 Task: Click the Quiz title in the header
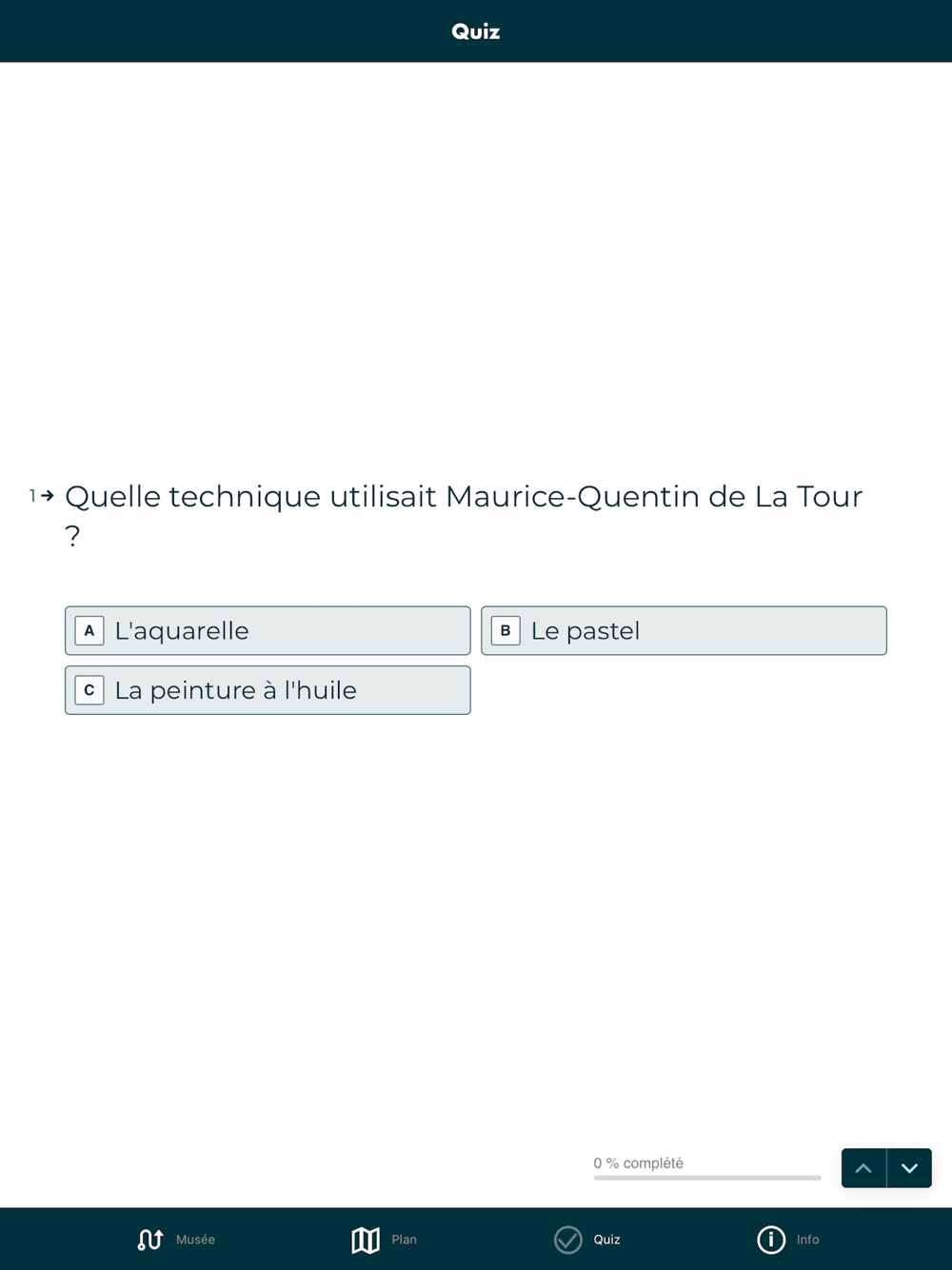click(x=476, y=31)
